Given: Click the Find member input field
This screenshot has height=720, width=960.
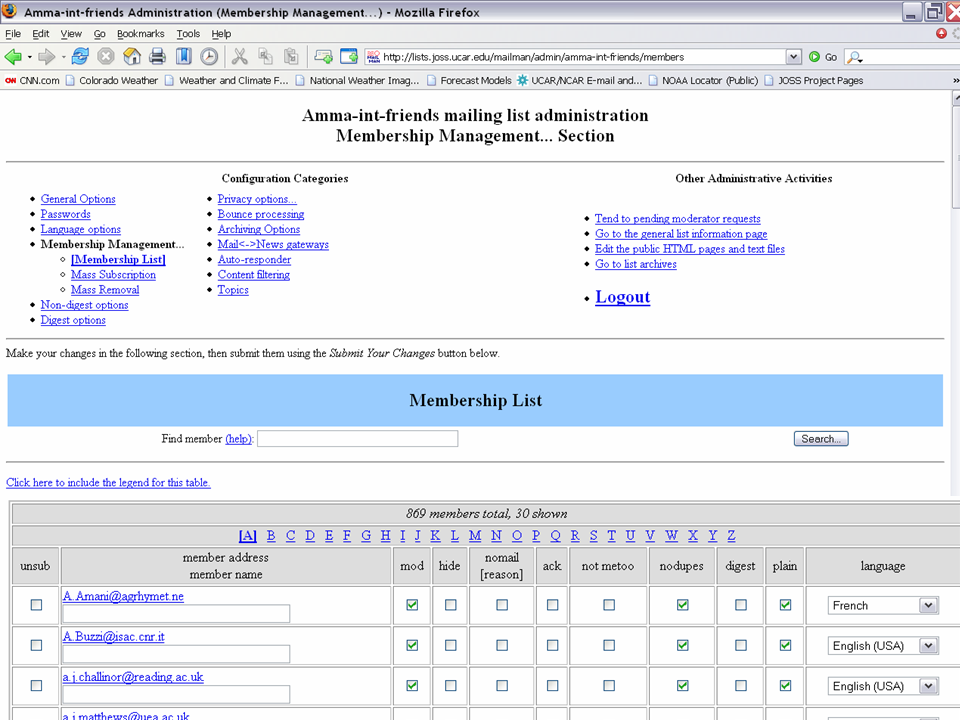Looking at the screenshot, I should tap(358, 438).
